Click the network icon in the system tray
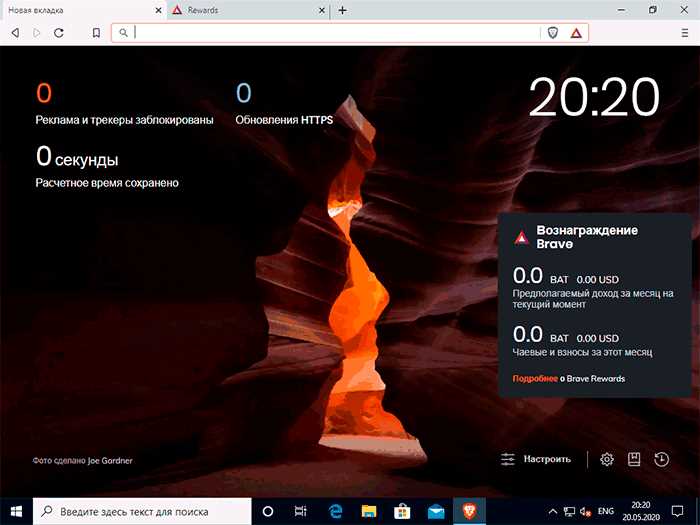 569,512
